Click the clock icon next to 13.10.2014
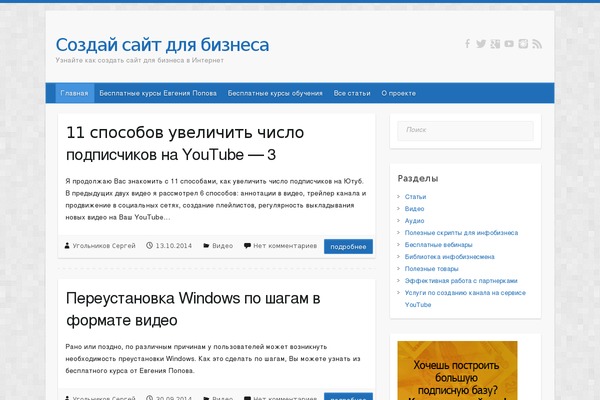The width and height of the screenshot is (600, 400). point(149,245)
